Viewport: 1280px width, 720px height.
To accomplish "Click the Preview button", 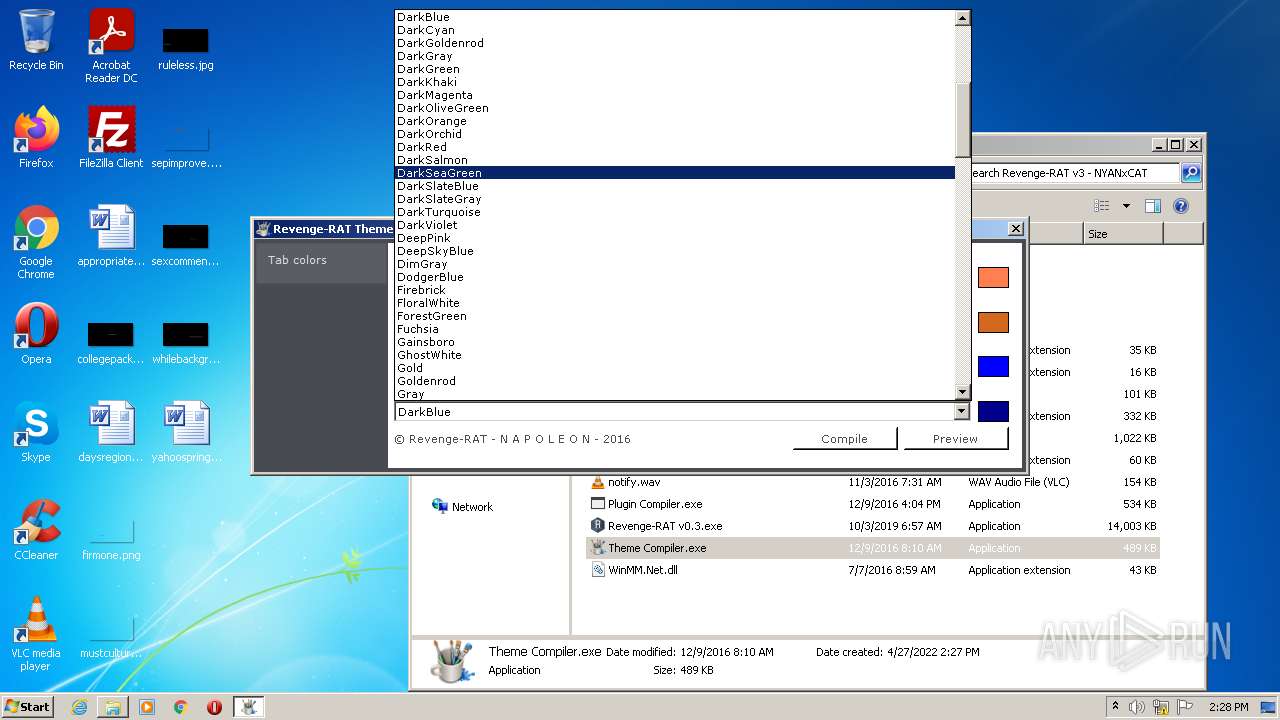I will 955,439.
